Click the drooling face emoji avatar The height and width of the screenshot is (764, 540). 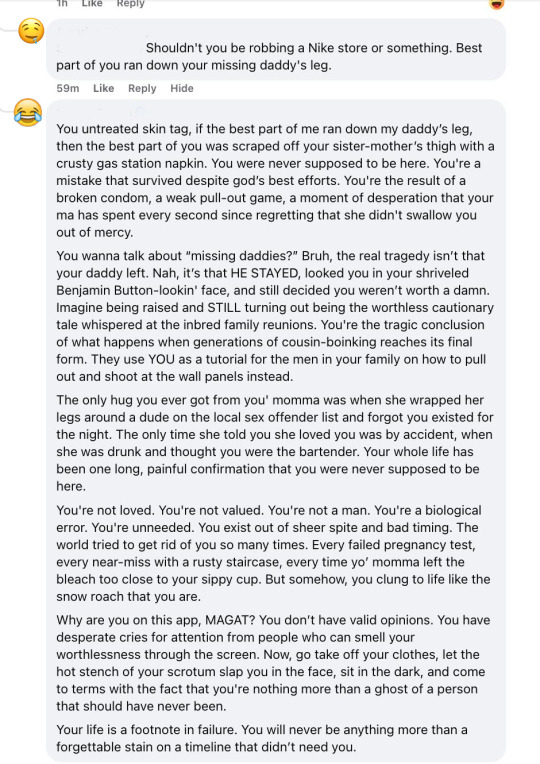(x=31, y=31)
